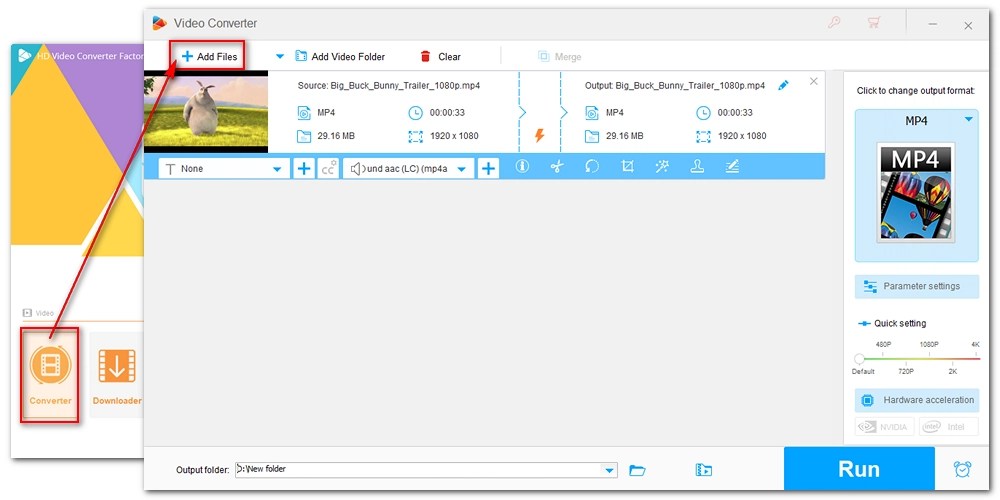This screenshot has width=1000, height=500.
Task: Click the source 1920 x 1080 resolution text
Action: [x=454, y=136]
